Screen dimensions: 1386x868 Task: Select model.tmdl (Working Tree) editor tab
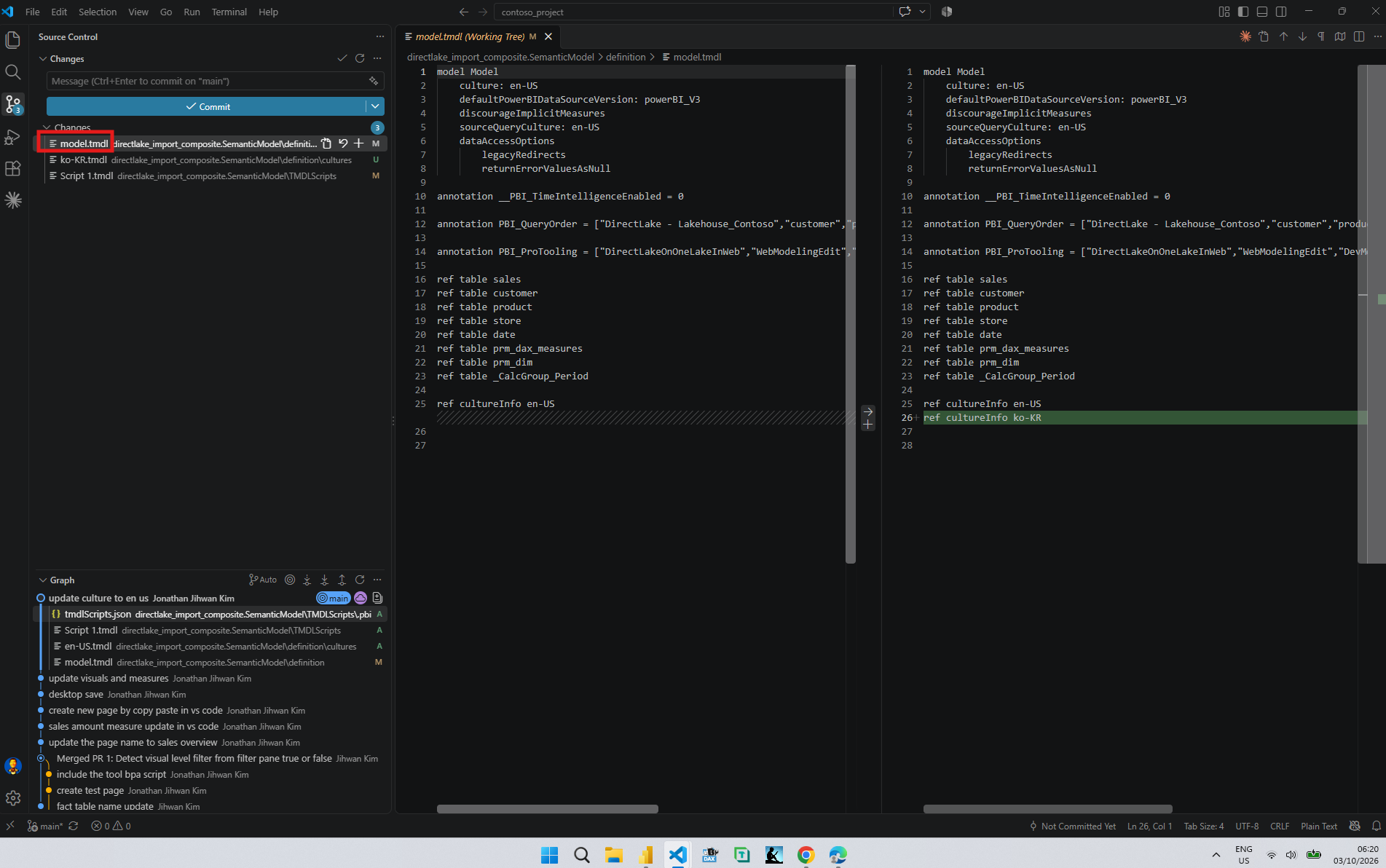tap(479, 36)
